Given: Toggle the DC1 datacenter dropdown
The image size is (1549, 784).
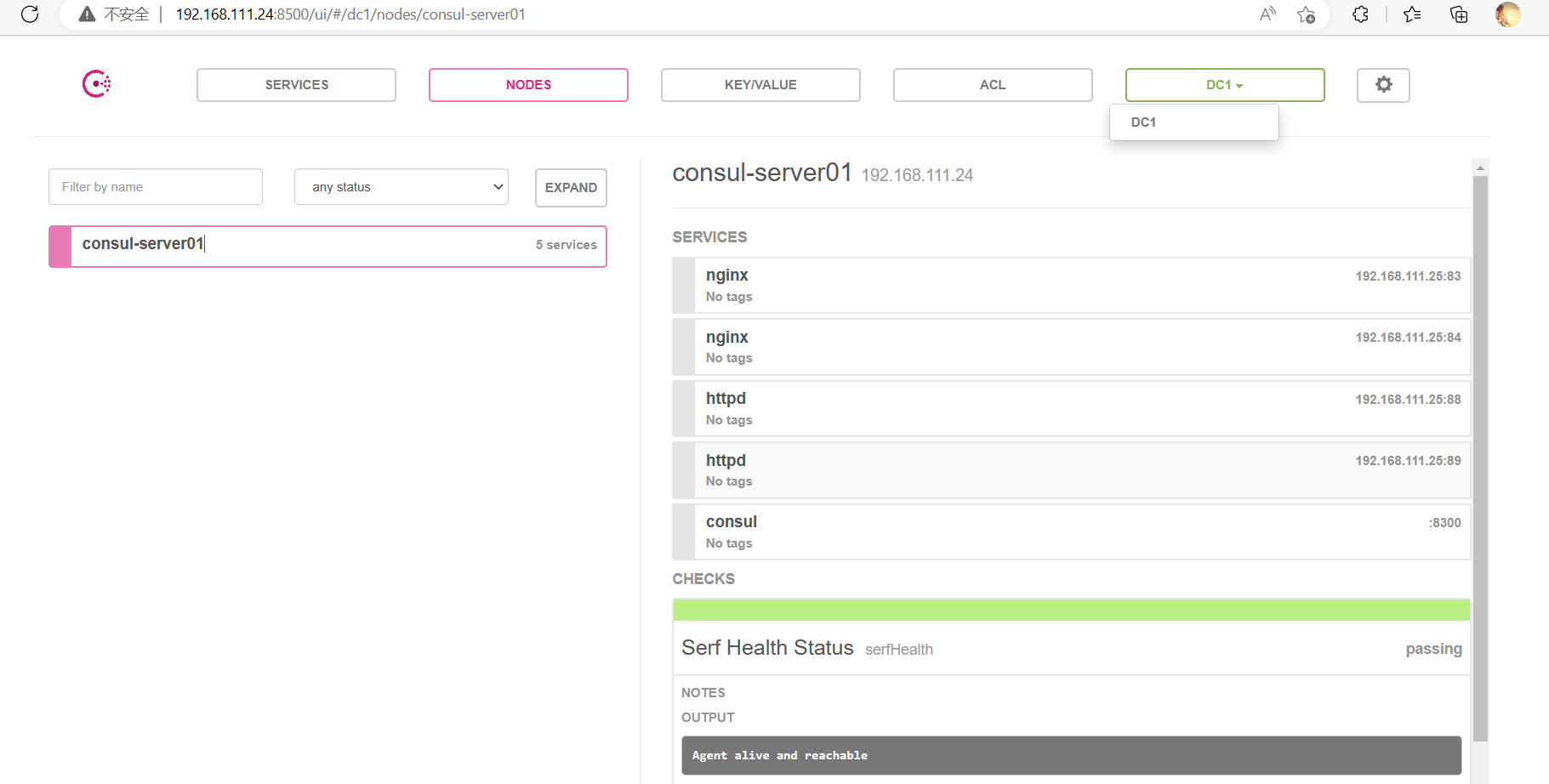Looking at the screenshot, I should point(1225,85).
